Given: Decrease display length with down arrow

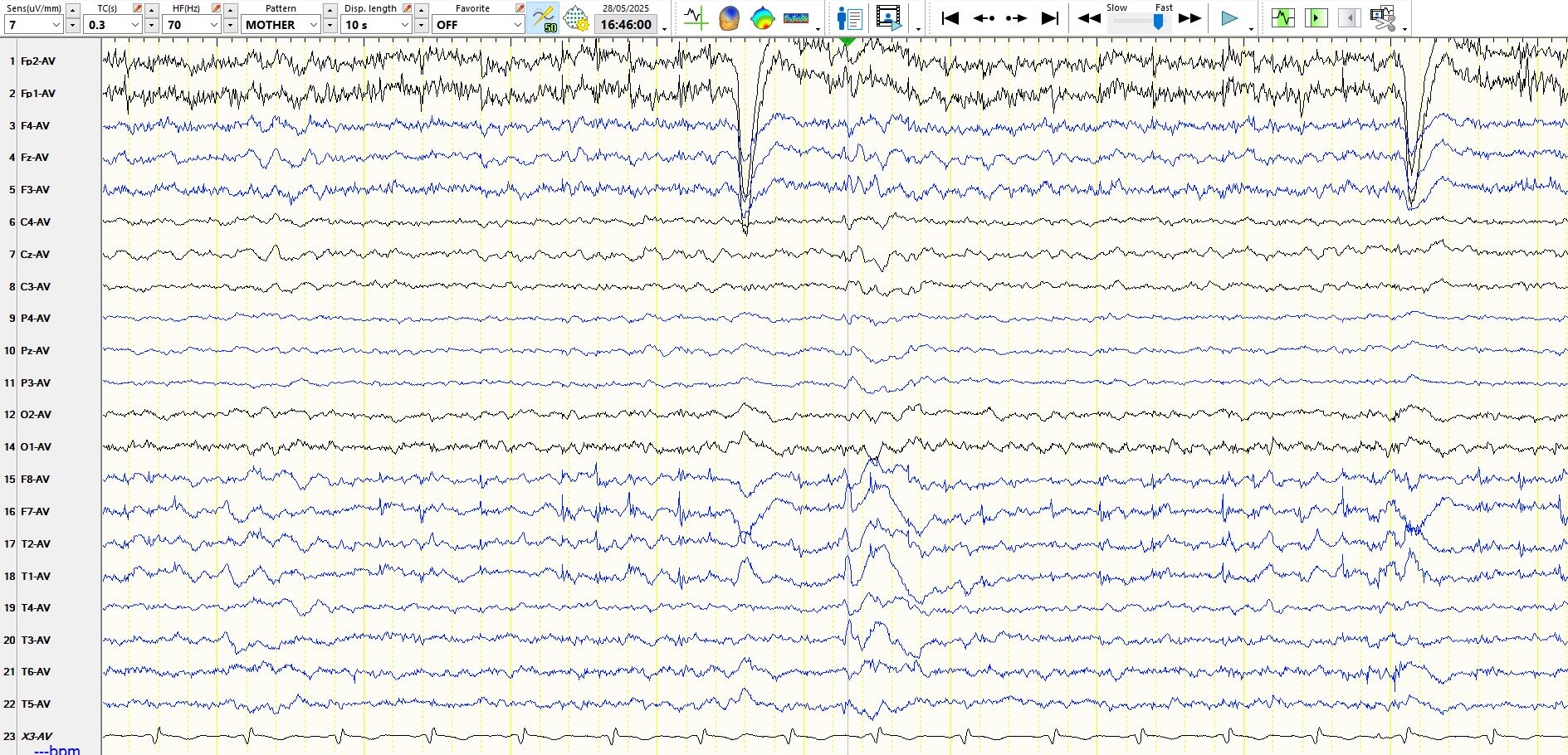Looking at the screenshot, I should tap(422, 26).
